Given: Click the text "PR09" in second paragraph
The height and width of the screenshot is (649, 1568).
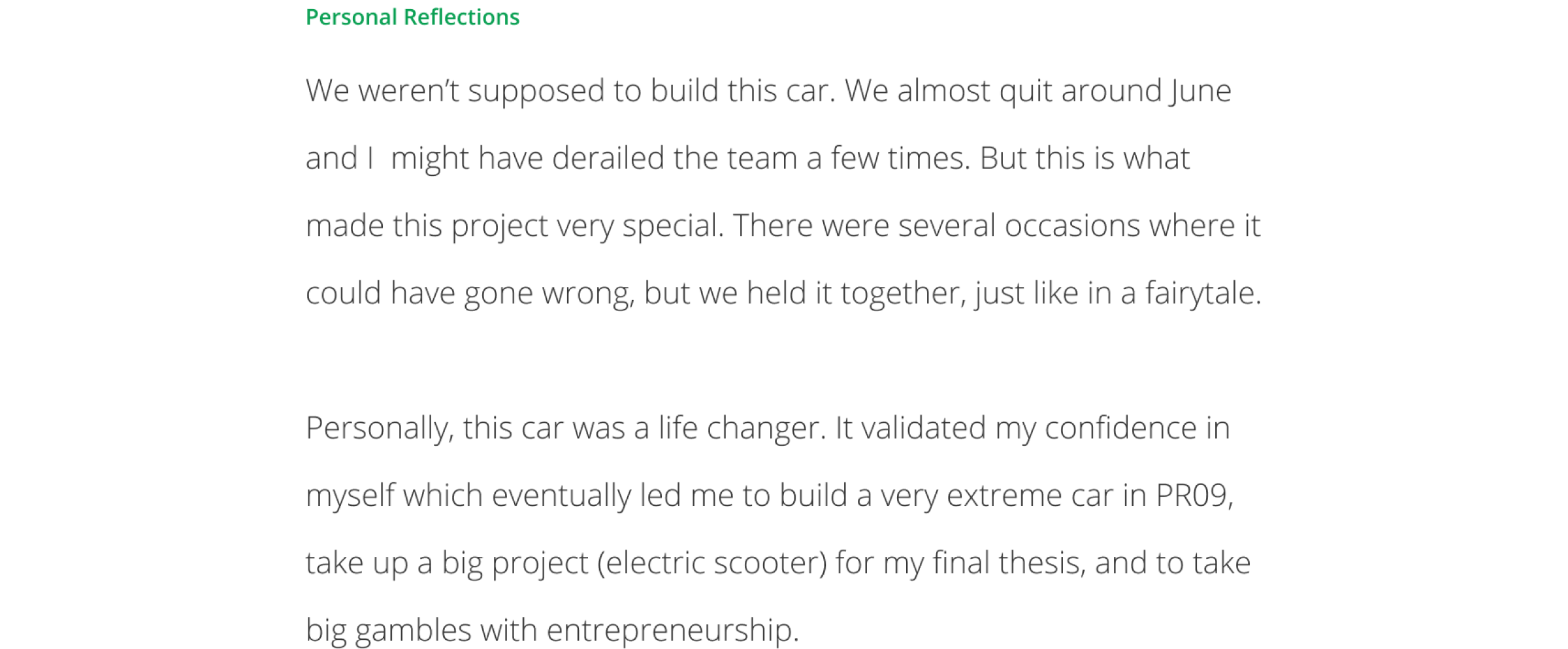Looking at the screenshot, I should (x=1192, y=495).
